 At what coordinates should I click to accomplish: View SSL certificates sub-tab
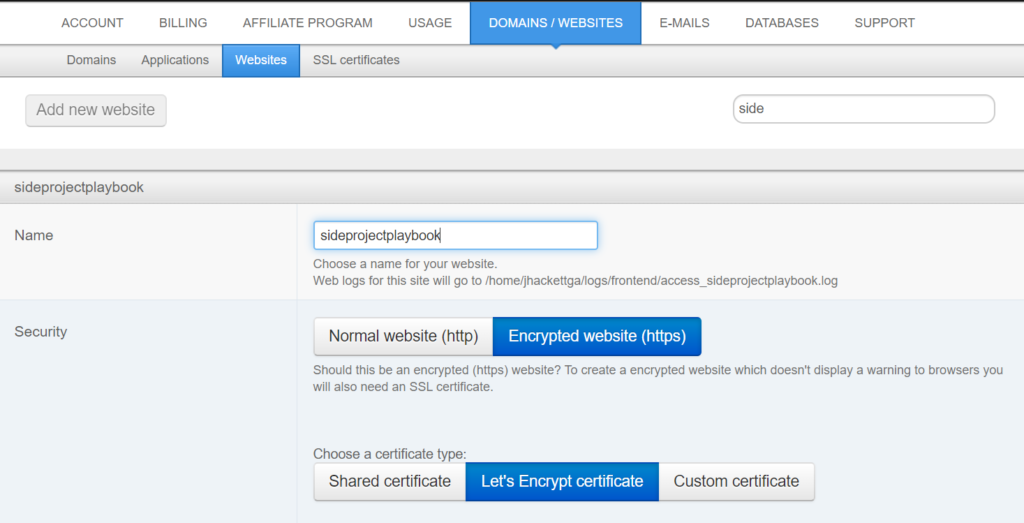pos(356,60)
